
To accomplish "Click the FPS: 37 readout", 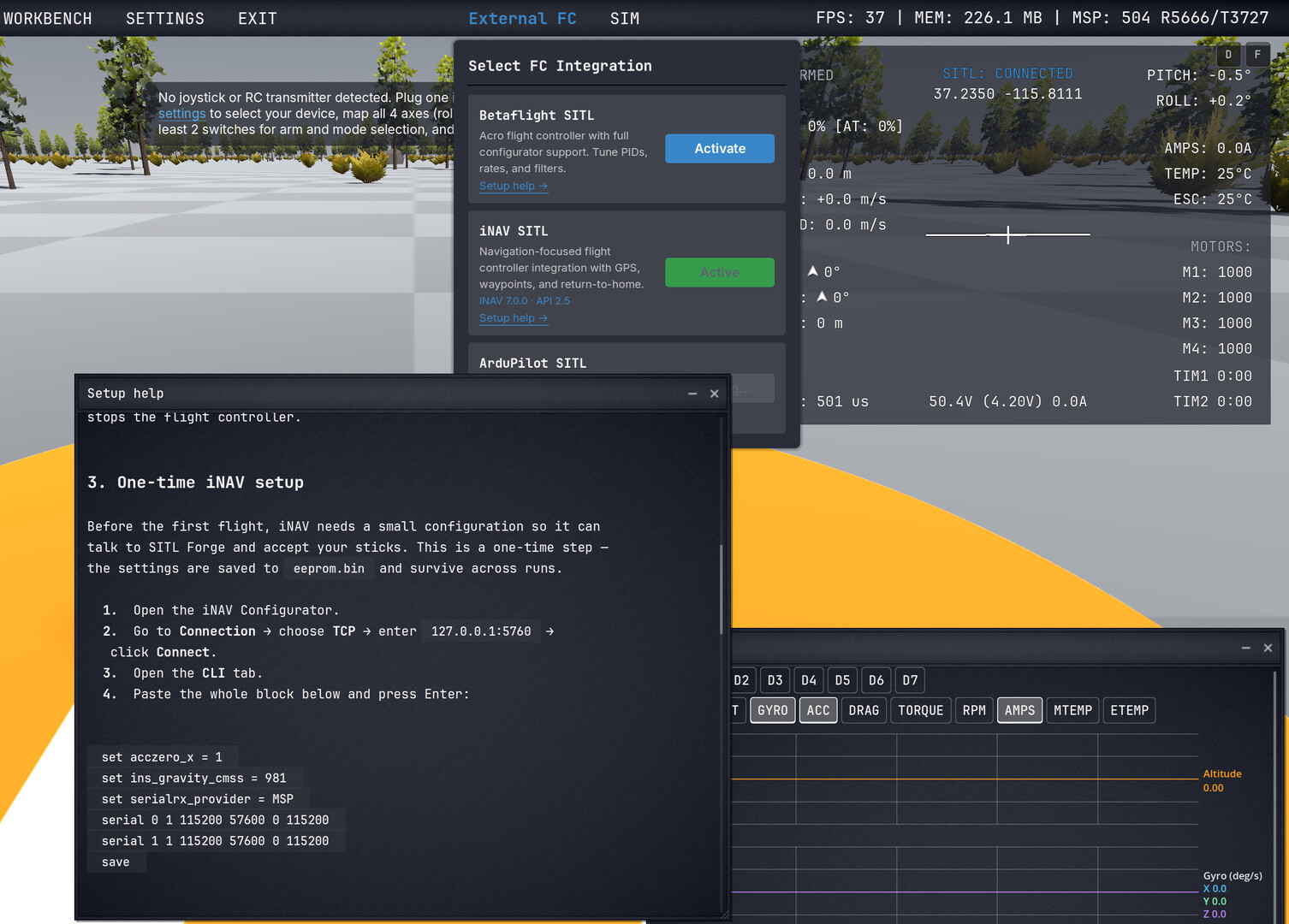I will (x=850, y=18).
